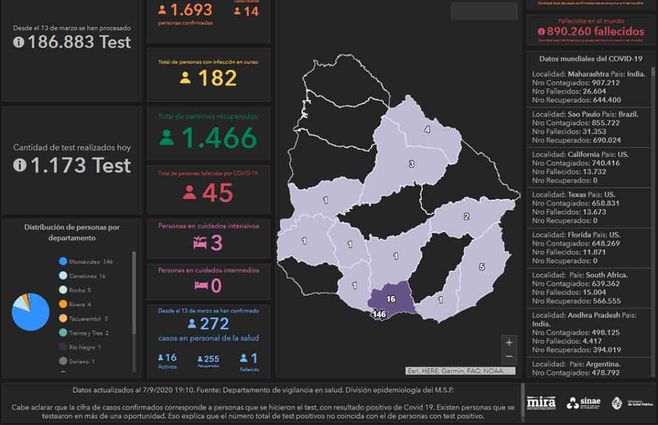Click the person icon next to 1.466 recovered
Image resolution: width=658 pixels, height=425 pixels.
167,138
